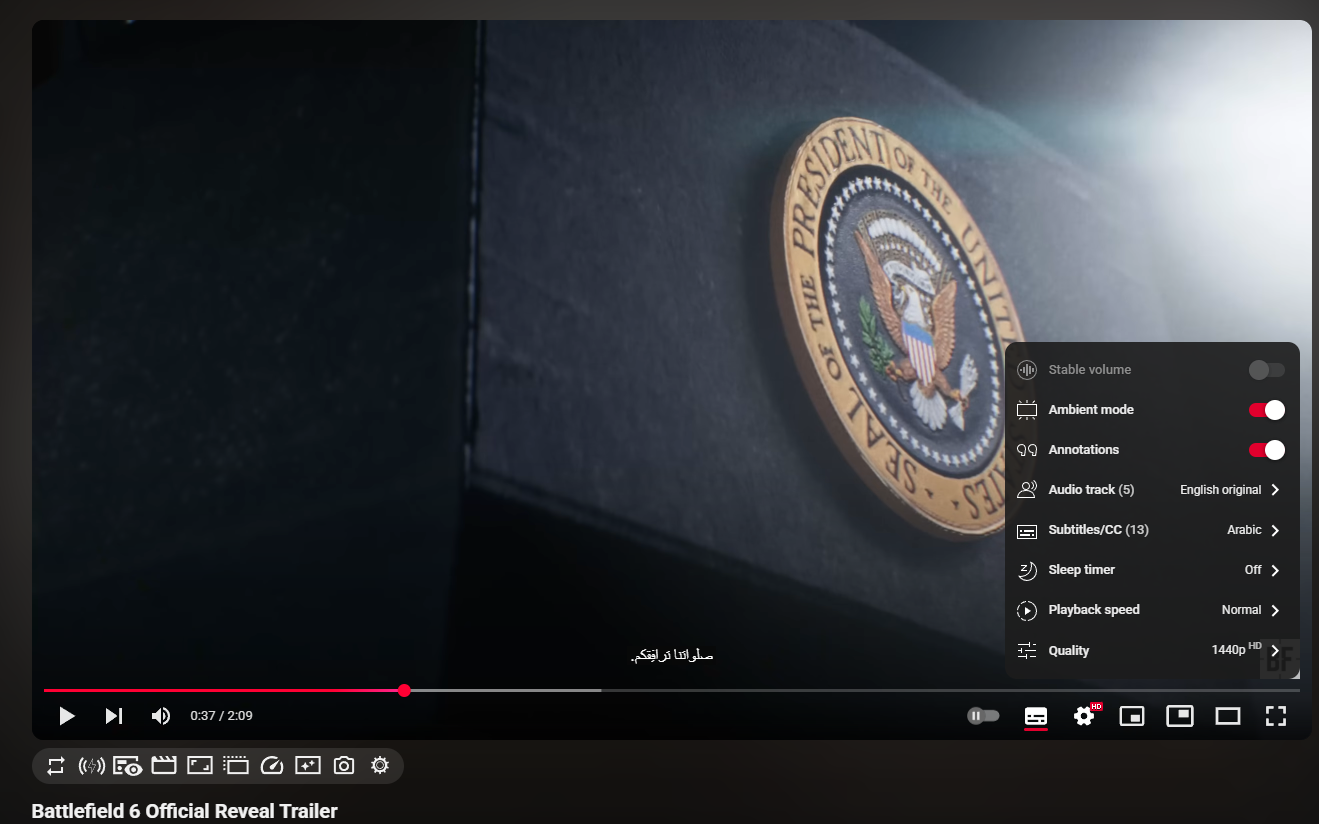Viewport: 1319px width, 824px height.
Task: Click the corner-brackets frame icon below the player
Action: point(200,766)
